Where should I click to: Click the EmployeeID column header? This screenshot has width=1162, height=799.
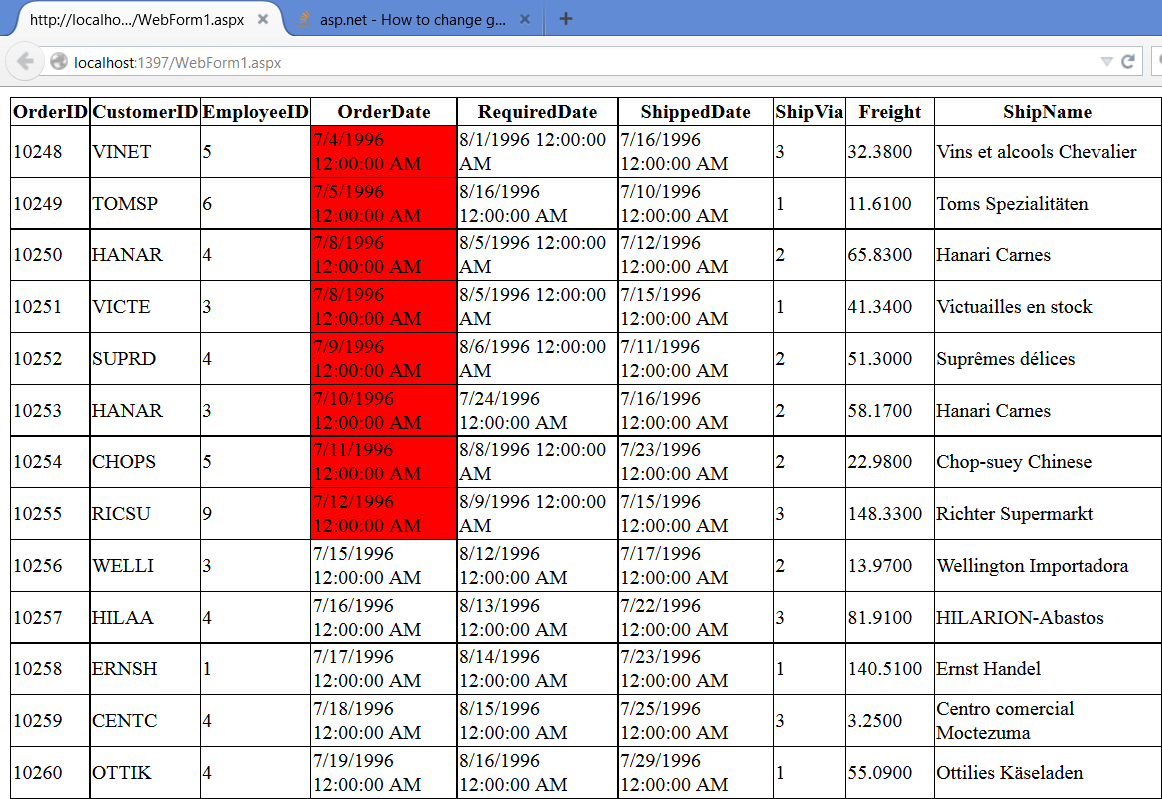(x=255, y=112)
